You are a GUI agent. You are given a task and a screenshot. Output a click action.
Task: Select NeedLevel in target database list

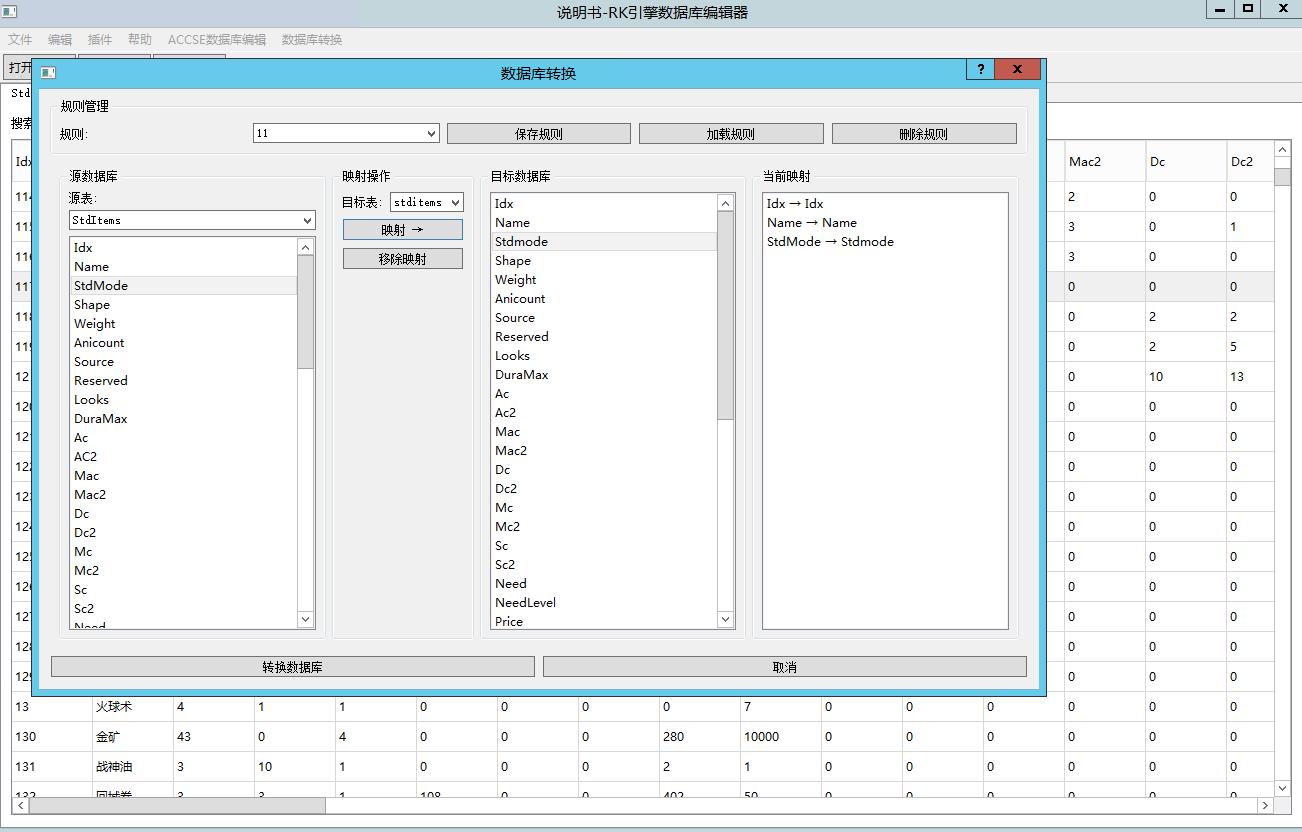pos(525,603)
